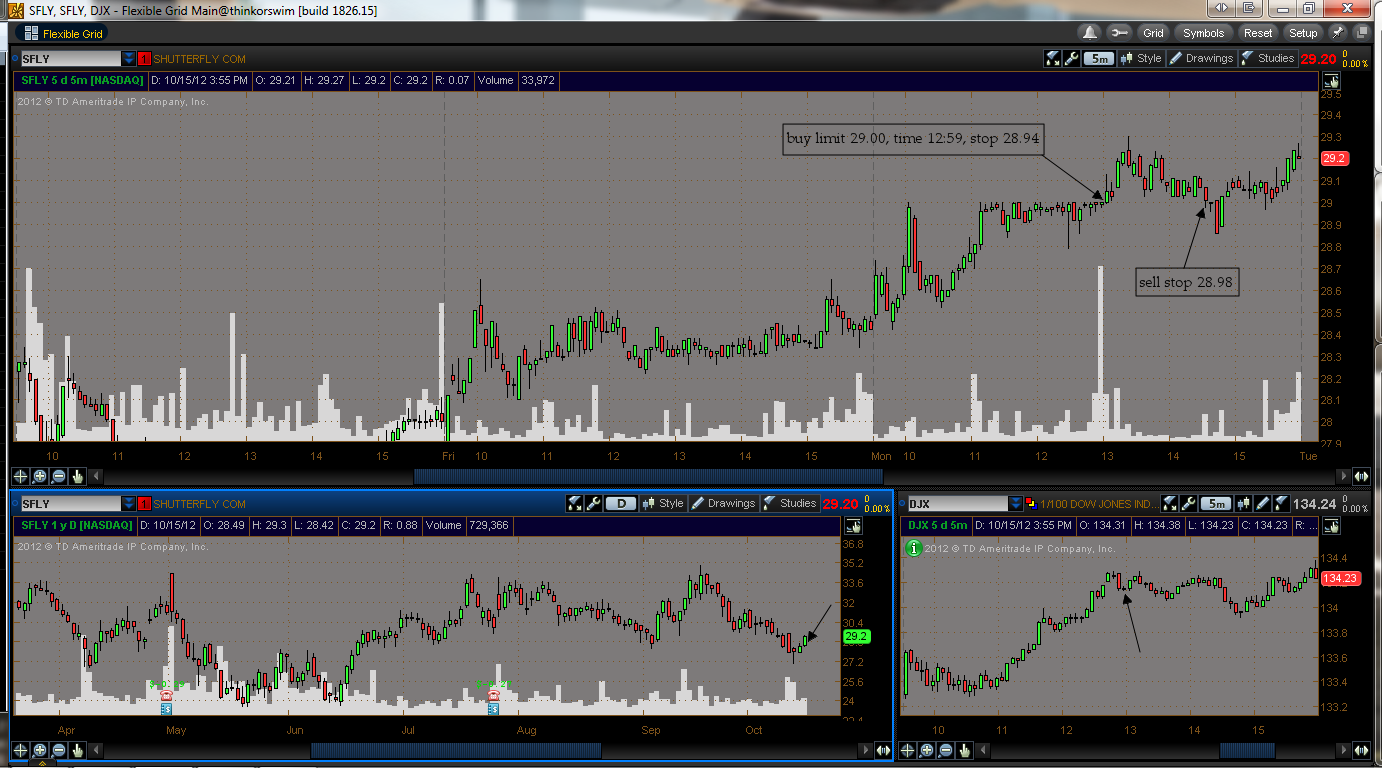Click expand arrows icon at top chart scrollbar end

pos(1361,477)
